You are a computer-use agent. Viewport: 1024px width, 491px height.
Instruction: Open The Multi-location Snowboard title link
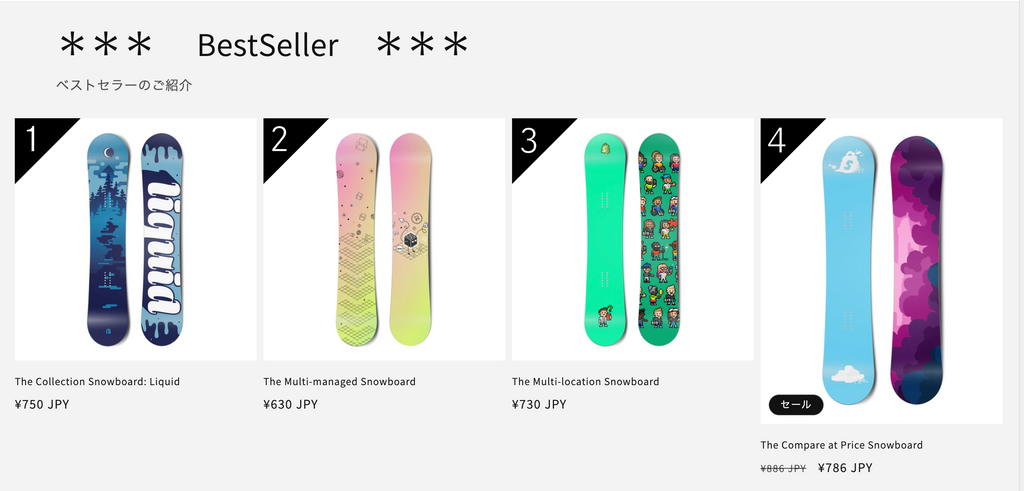[586, 381]
